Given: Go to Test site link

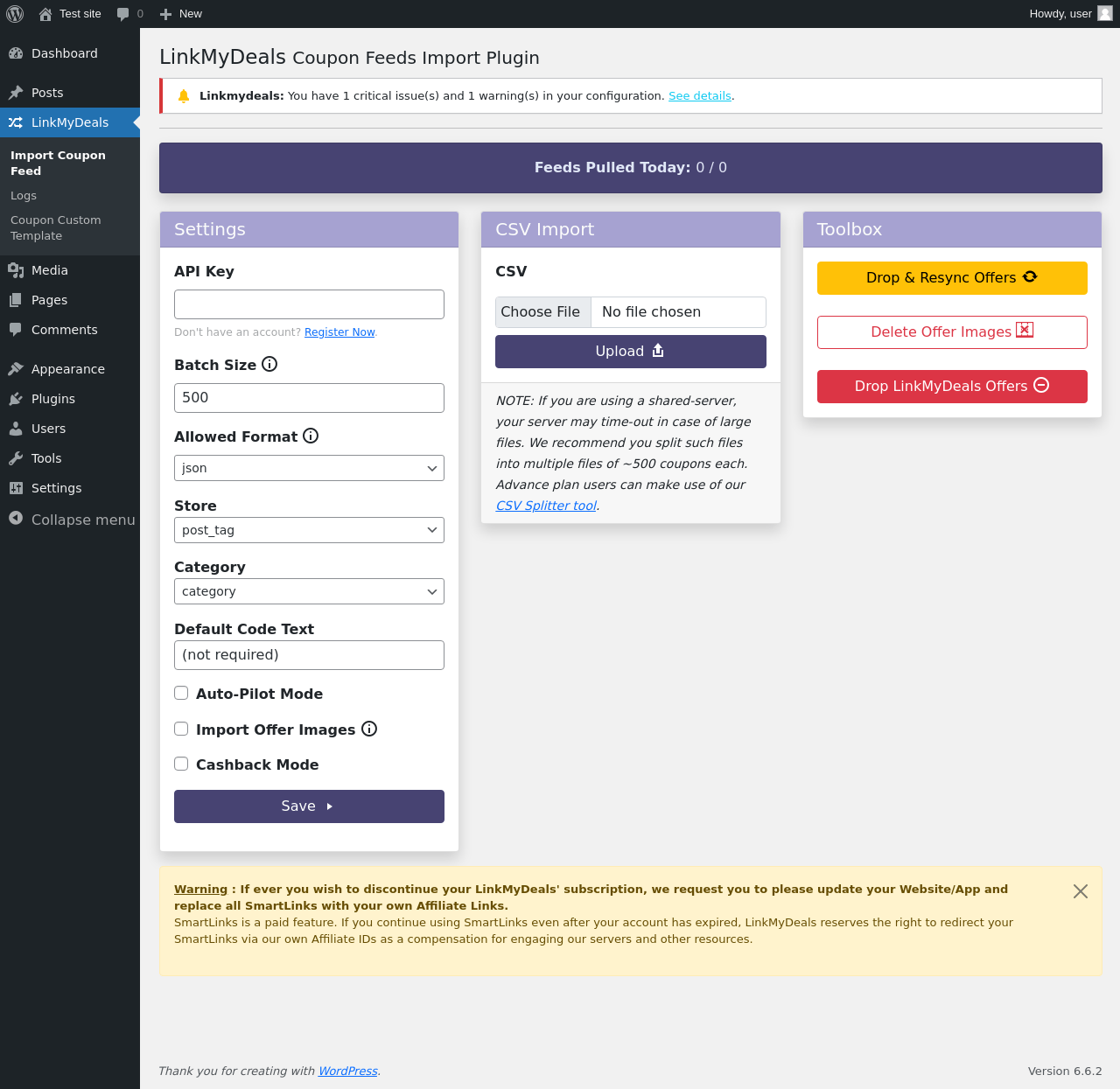Looking at the screenshot, I should tap(70, 14).
